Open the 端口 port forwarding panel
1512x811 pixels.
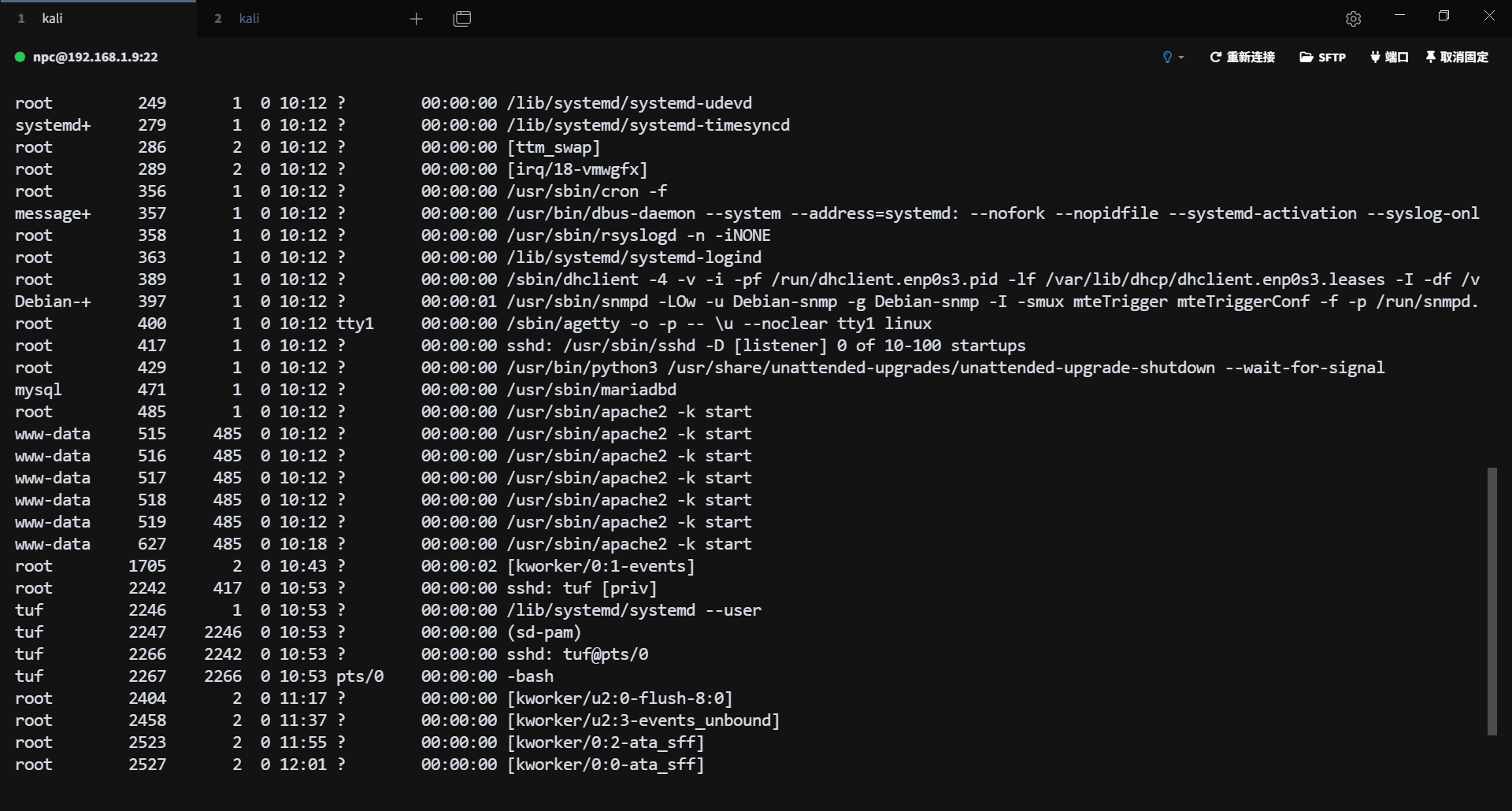coord(1389,57)
